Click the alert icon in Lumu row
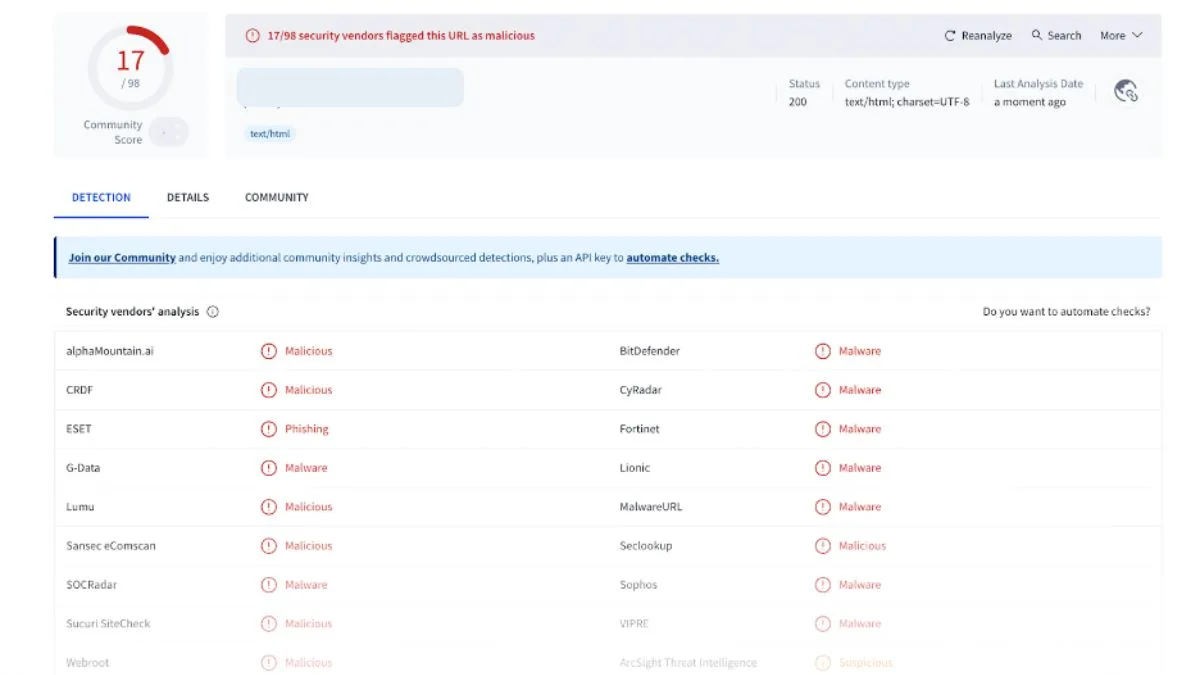The height and width of the screenshot is (675, 1200). pyautogui.click(x=268, y=507)
